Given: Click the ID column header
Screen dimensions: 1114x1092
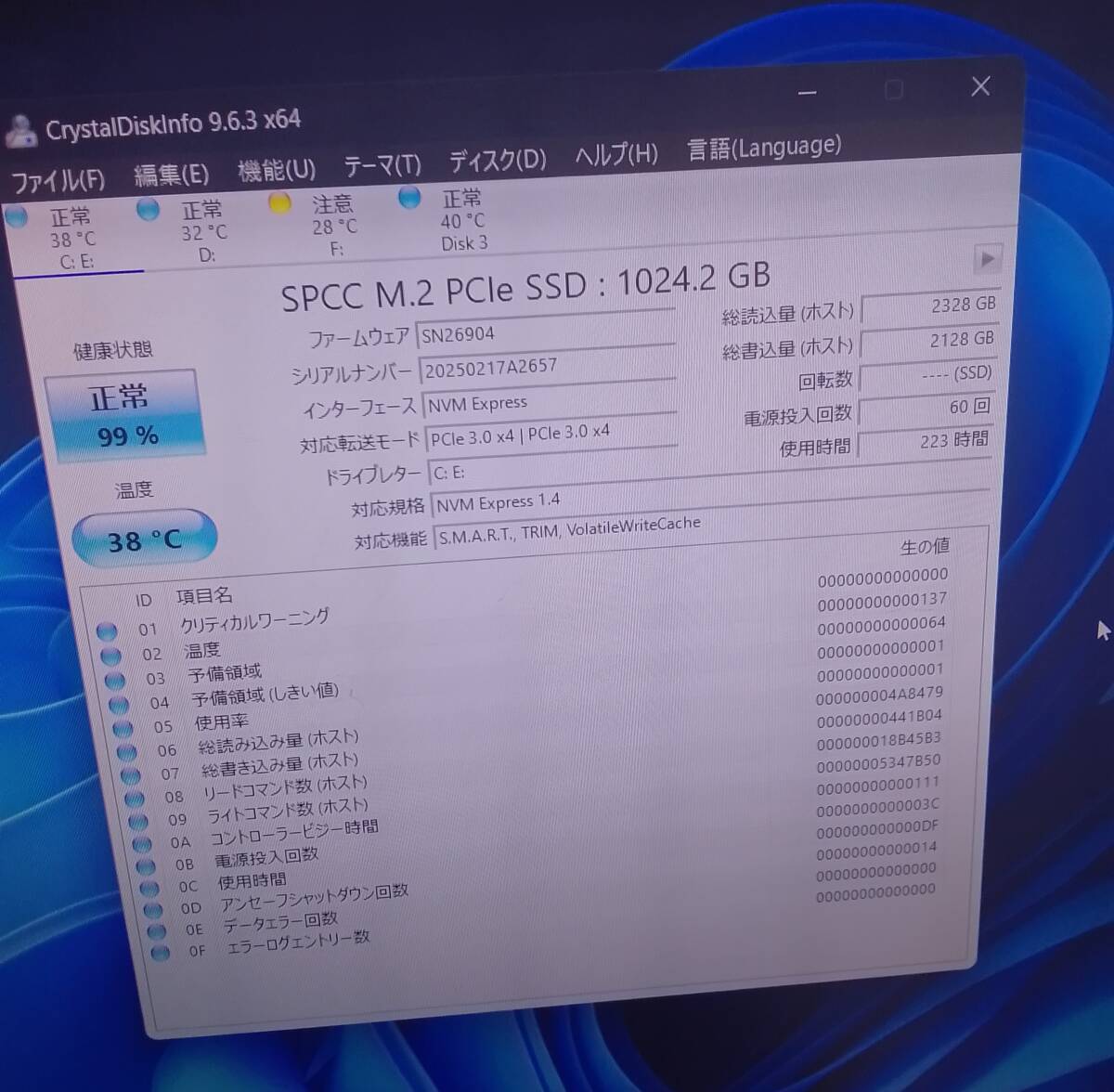Looking at the screenshot, I should 143,601.
